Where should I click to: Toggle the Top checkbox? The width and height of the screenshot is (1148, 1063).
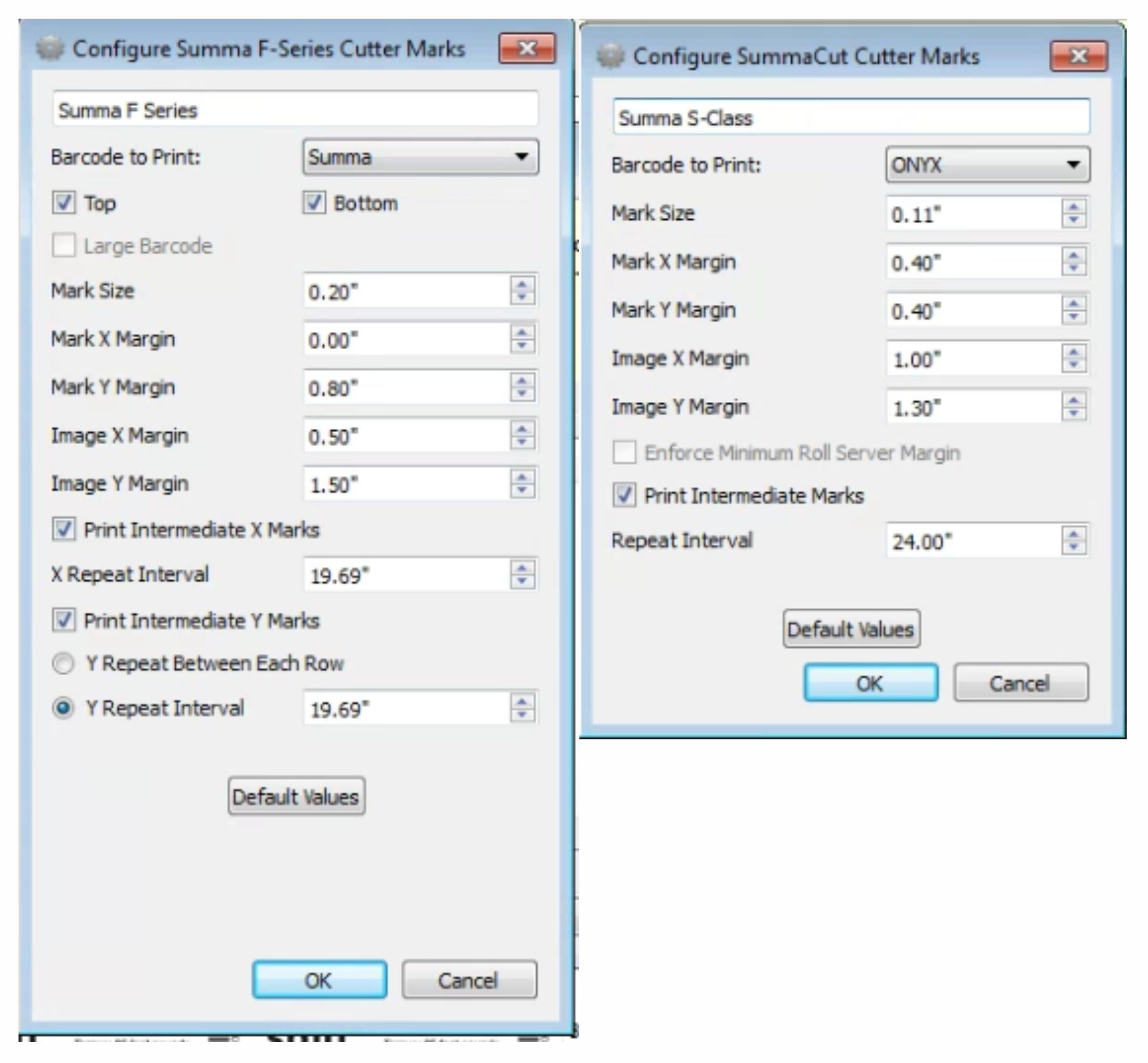64,203
